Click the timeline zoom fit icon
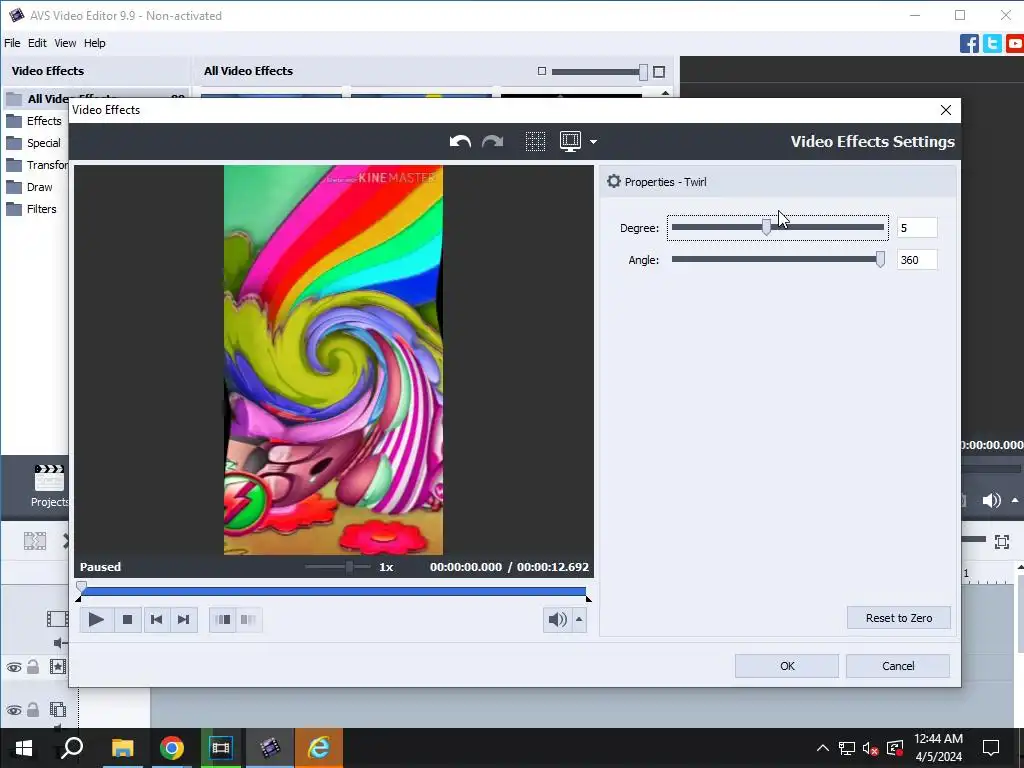Viewport: 1024px width, 768px height. 1002,541
